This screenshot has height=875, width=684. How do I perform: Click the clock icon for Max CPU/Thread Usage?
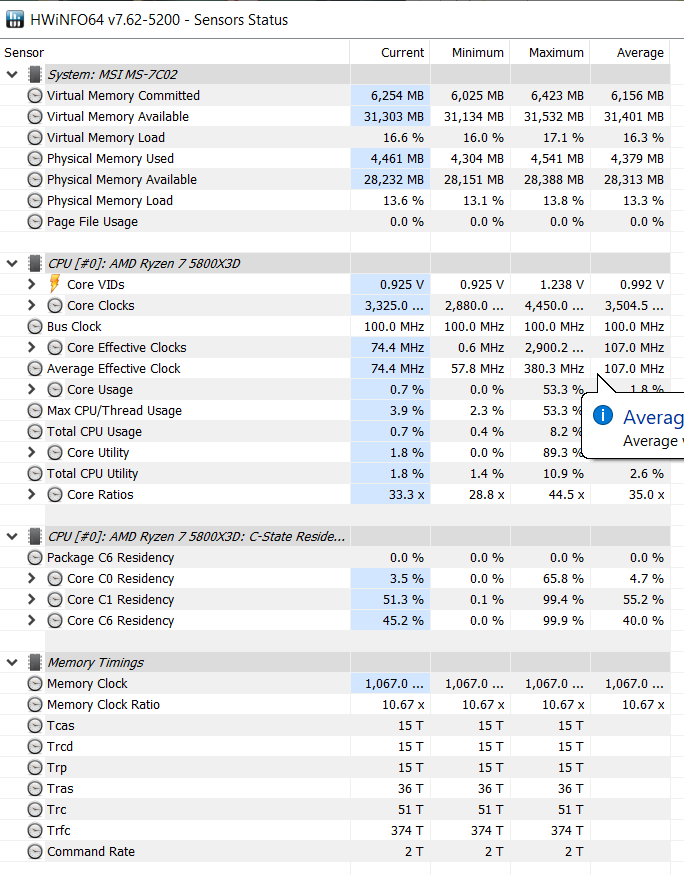pos(35,411)
